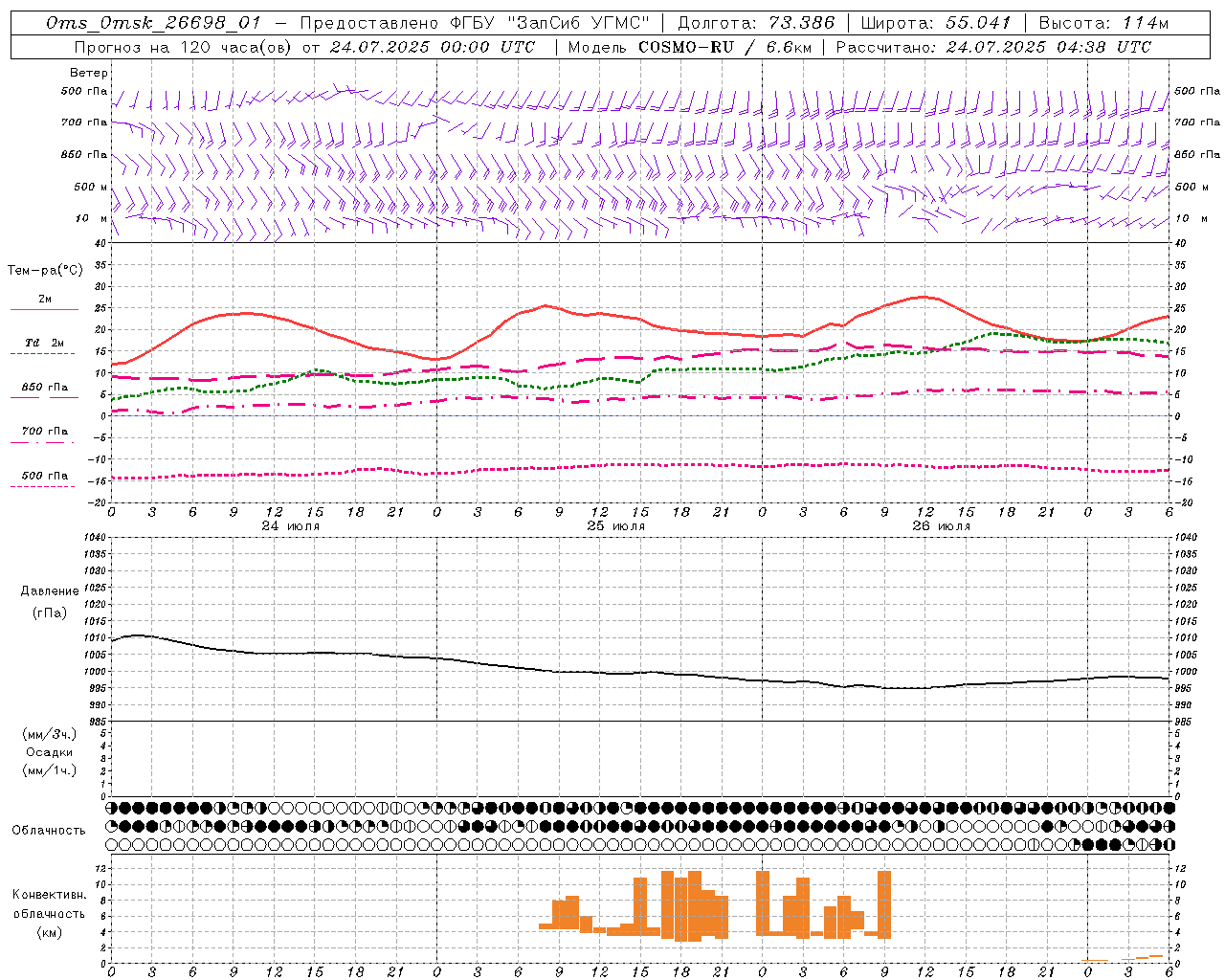
Task: Click the Облачность cloudiness label
Action: [49, 830]
